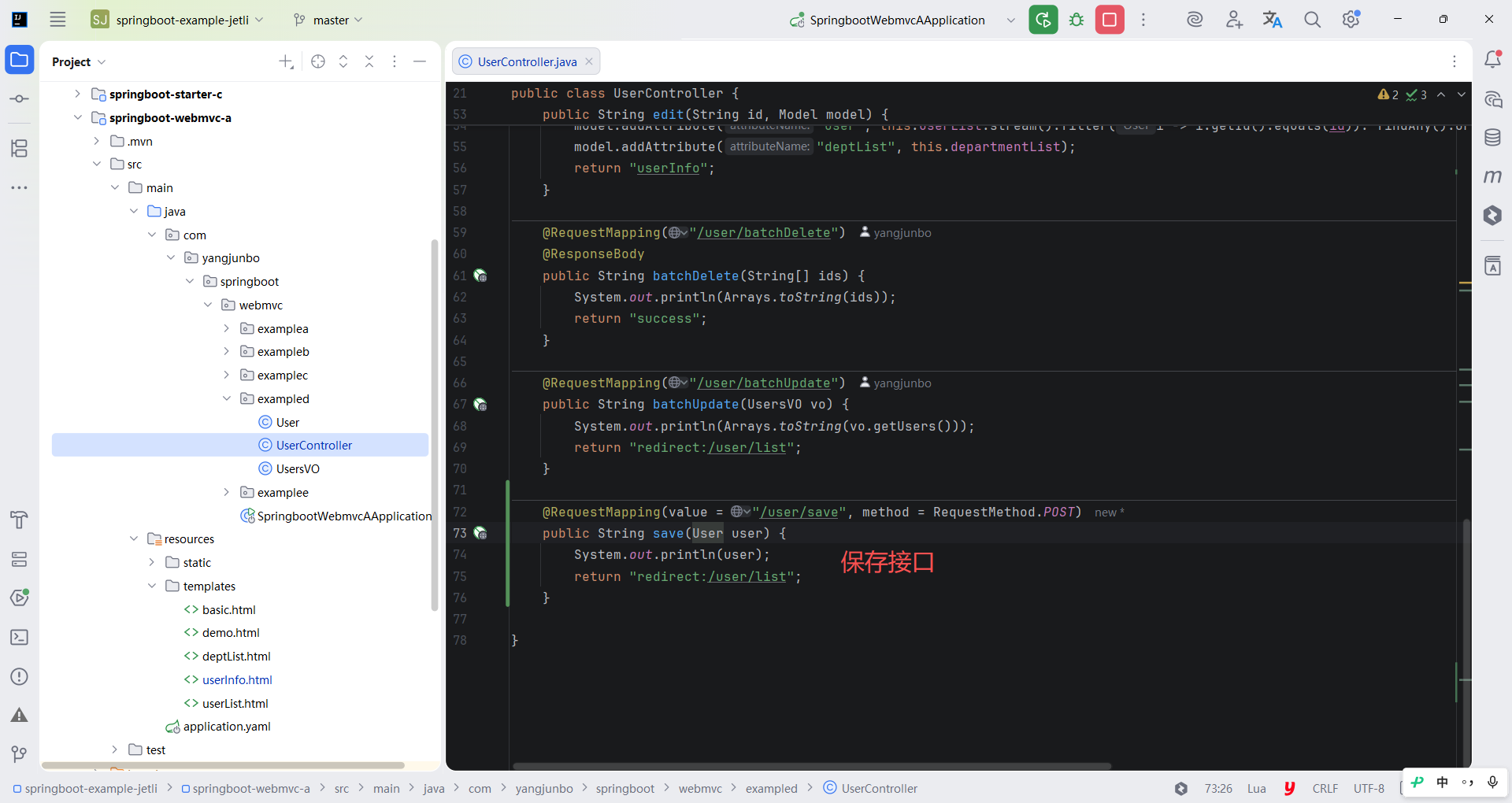Viewport: 1512px width, 803px height.
Task: Open Project tool window icon
Action: pos(19,60)
